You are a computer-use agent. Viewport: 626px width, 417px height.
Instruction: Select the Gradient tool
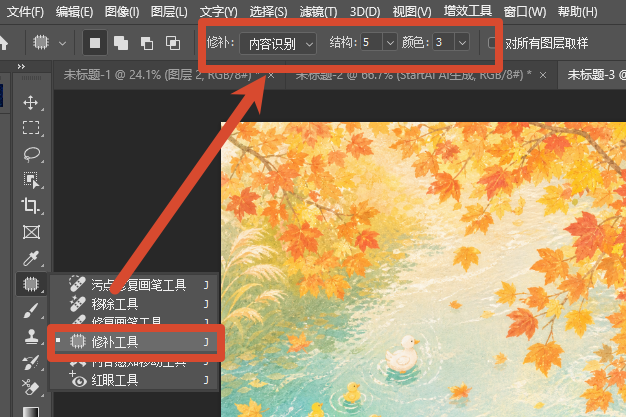coord(31,411)
